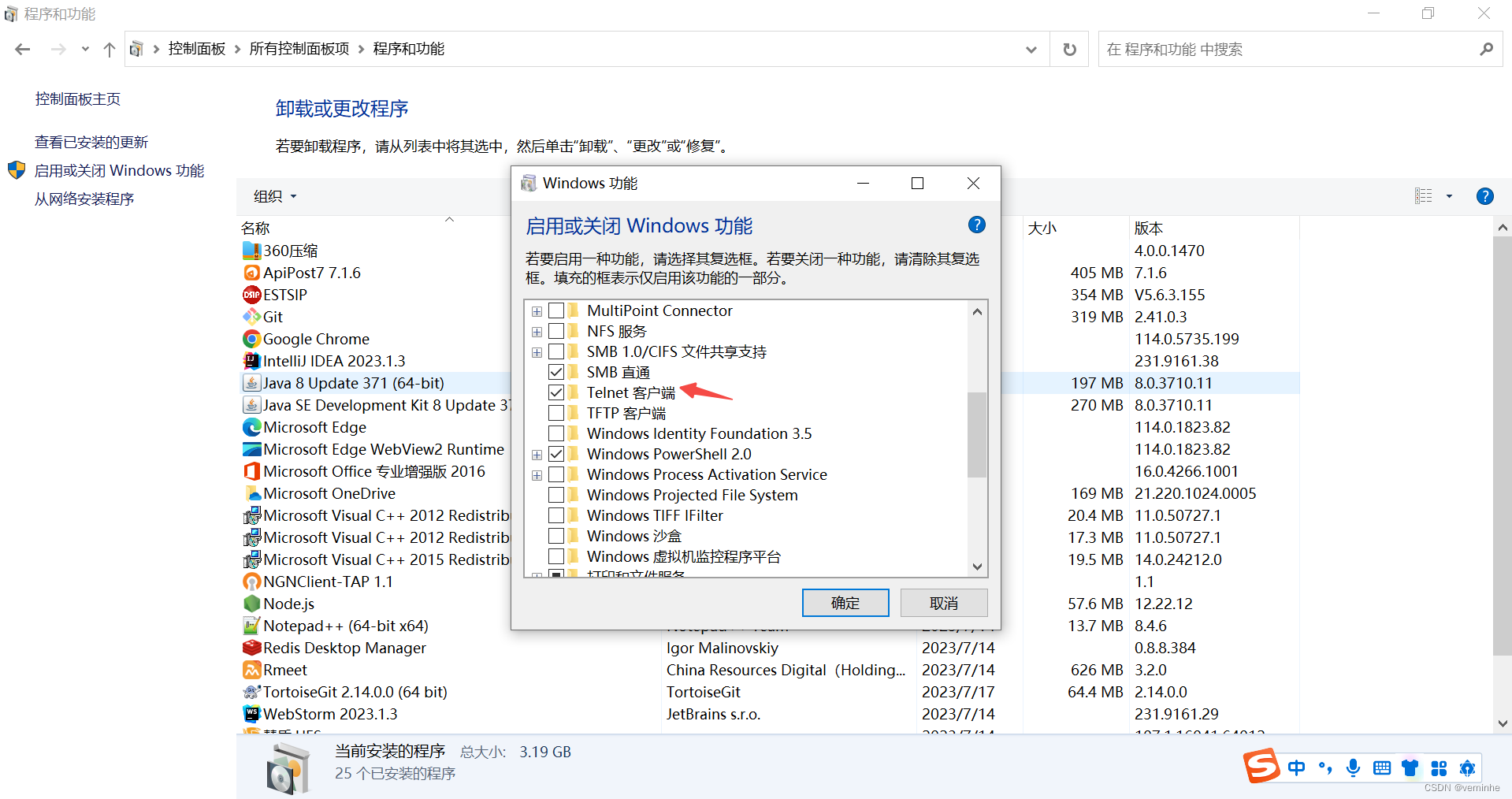Click the Node.js program icon
1512x799 pixels.
tap(251, 604)
